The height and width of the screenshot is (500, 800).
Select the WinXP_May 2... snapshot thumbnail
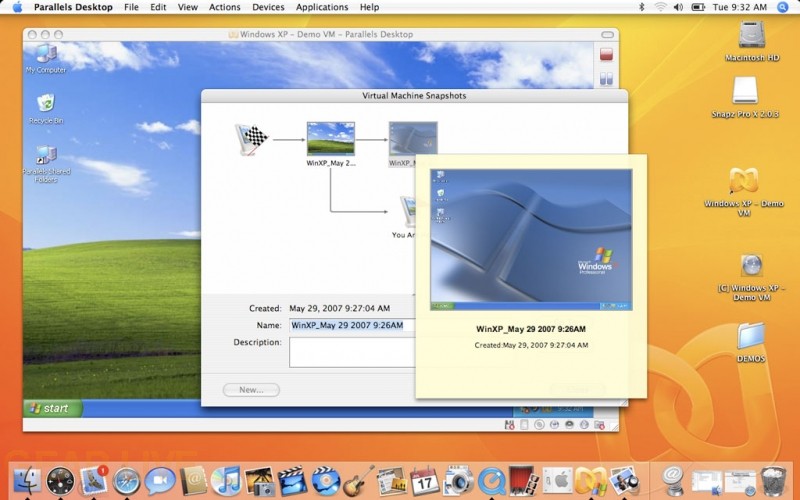[x=331, y=138]
